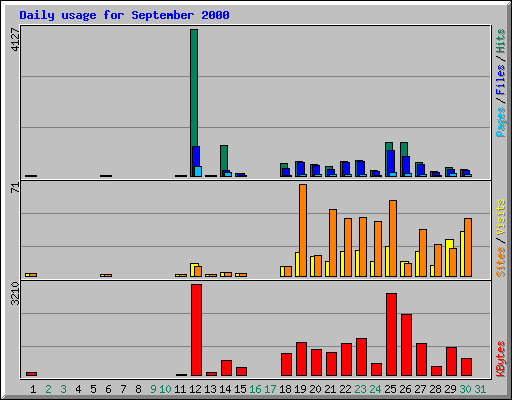Screen dimensions: 512x400
Task: Click day label 1 on x-axis
Action: (x=33, y=389)
